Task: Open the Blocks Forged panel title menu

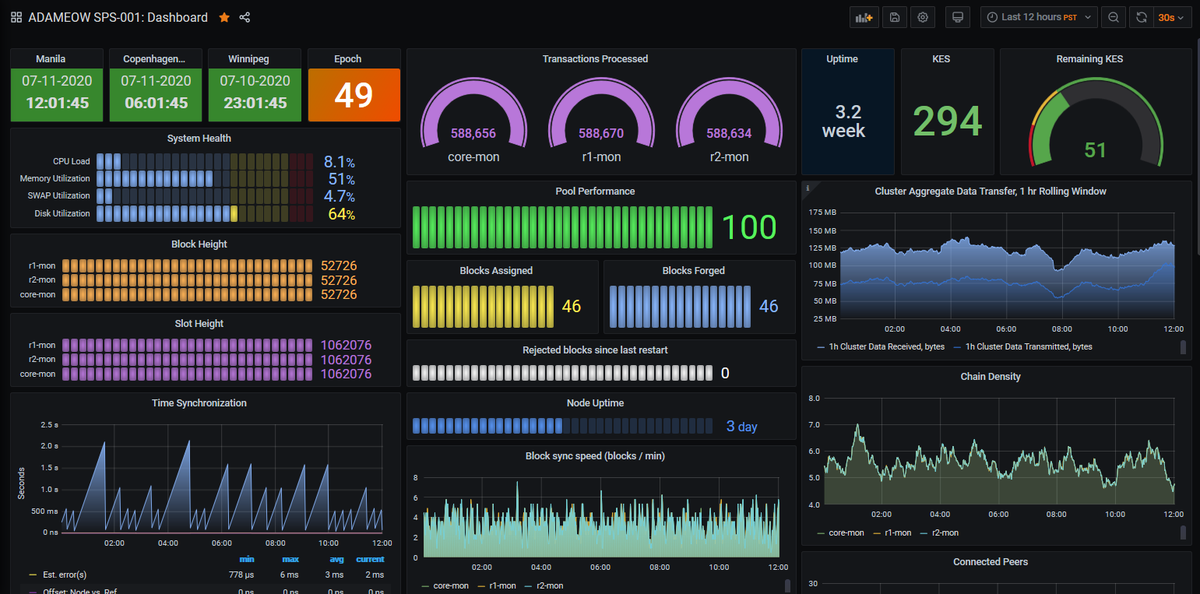Action: pos(693,271)
